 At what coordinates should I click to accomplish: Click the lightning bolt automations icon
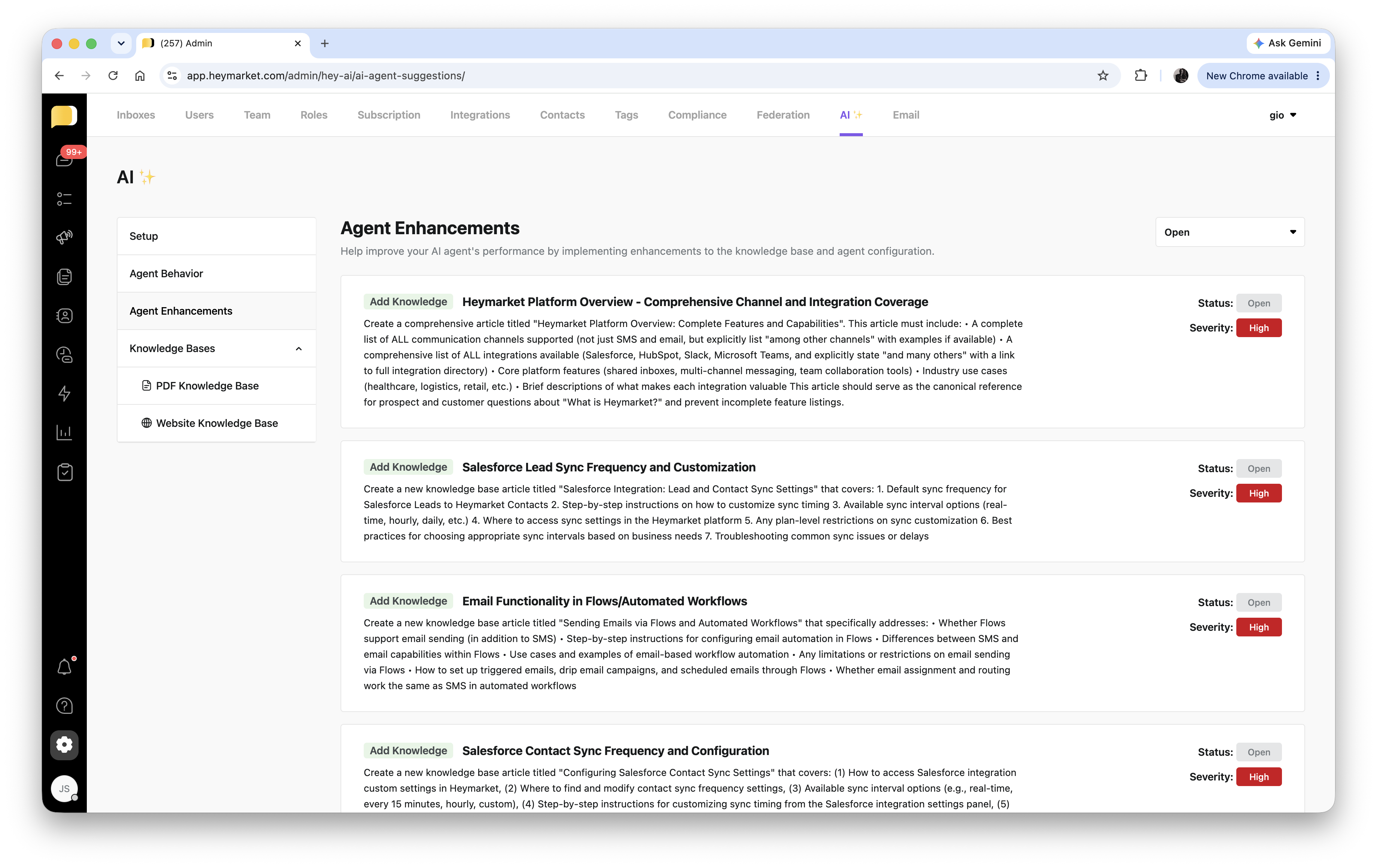pyautogui.click(x=65, y=393)
